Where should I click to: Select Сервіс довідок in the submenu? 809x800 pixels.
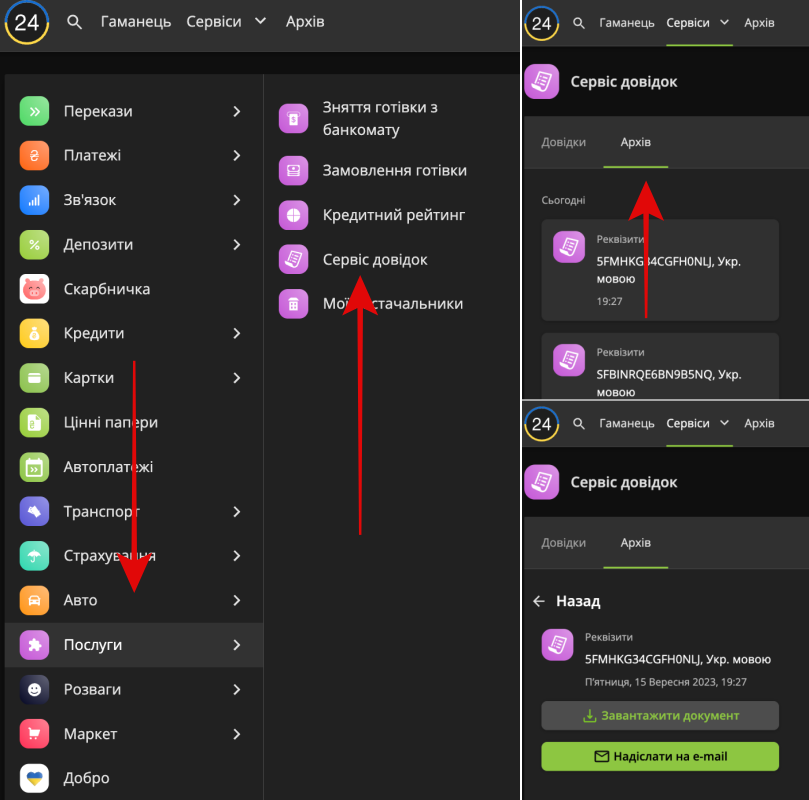pos(374,260)
